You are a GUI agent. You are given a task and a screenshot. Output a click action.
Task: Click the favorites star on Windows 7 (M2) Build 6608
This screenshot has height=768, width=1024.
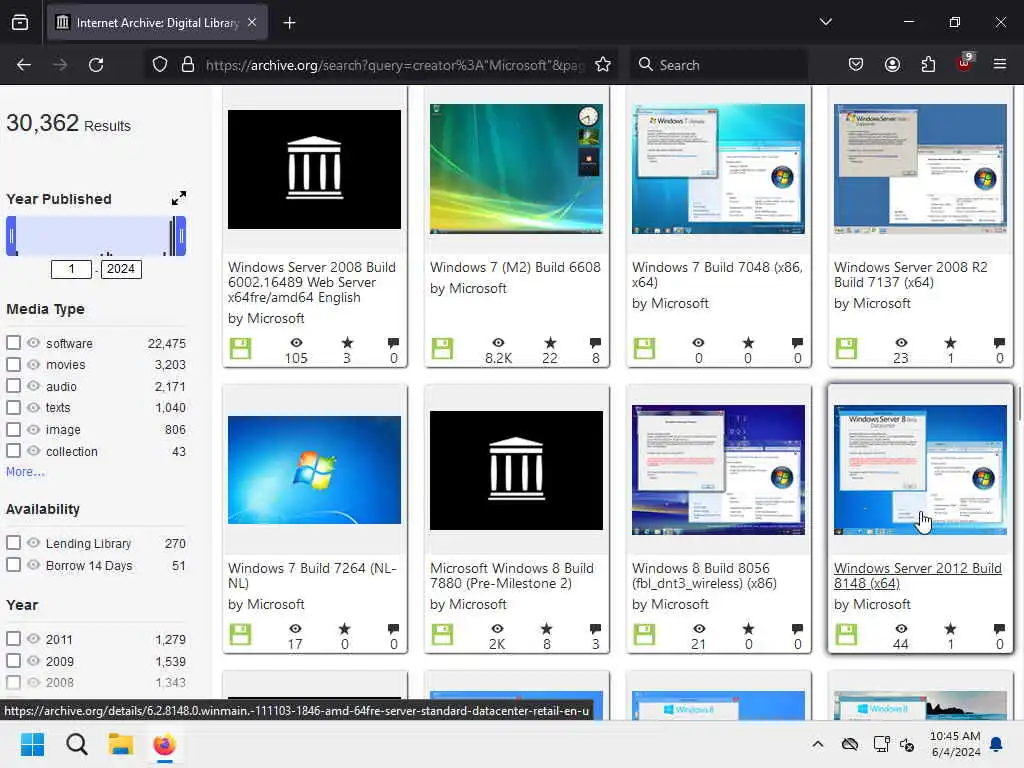coord(551,342)
